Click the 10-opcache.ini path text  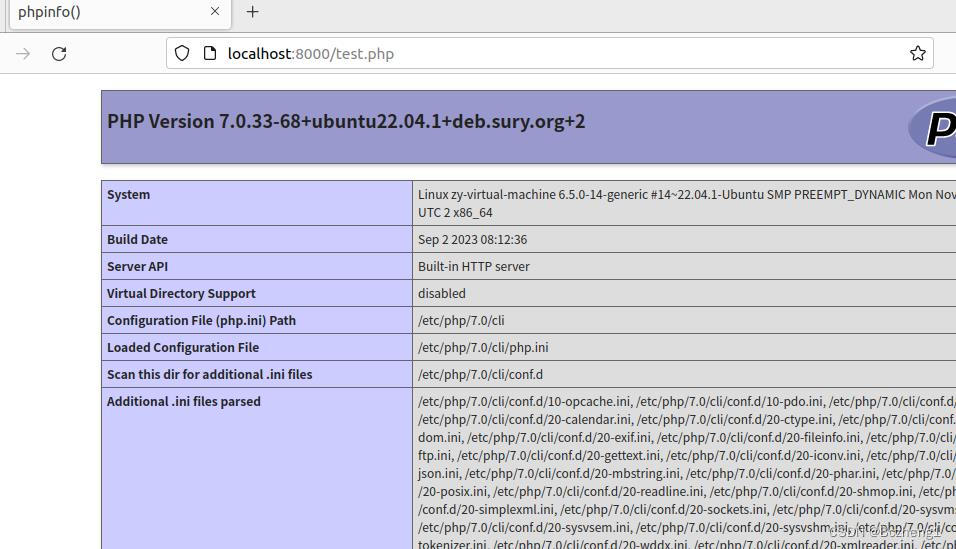[x=524, y=401]
